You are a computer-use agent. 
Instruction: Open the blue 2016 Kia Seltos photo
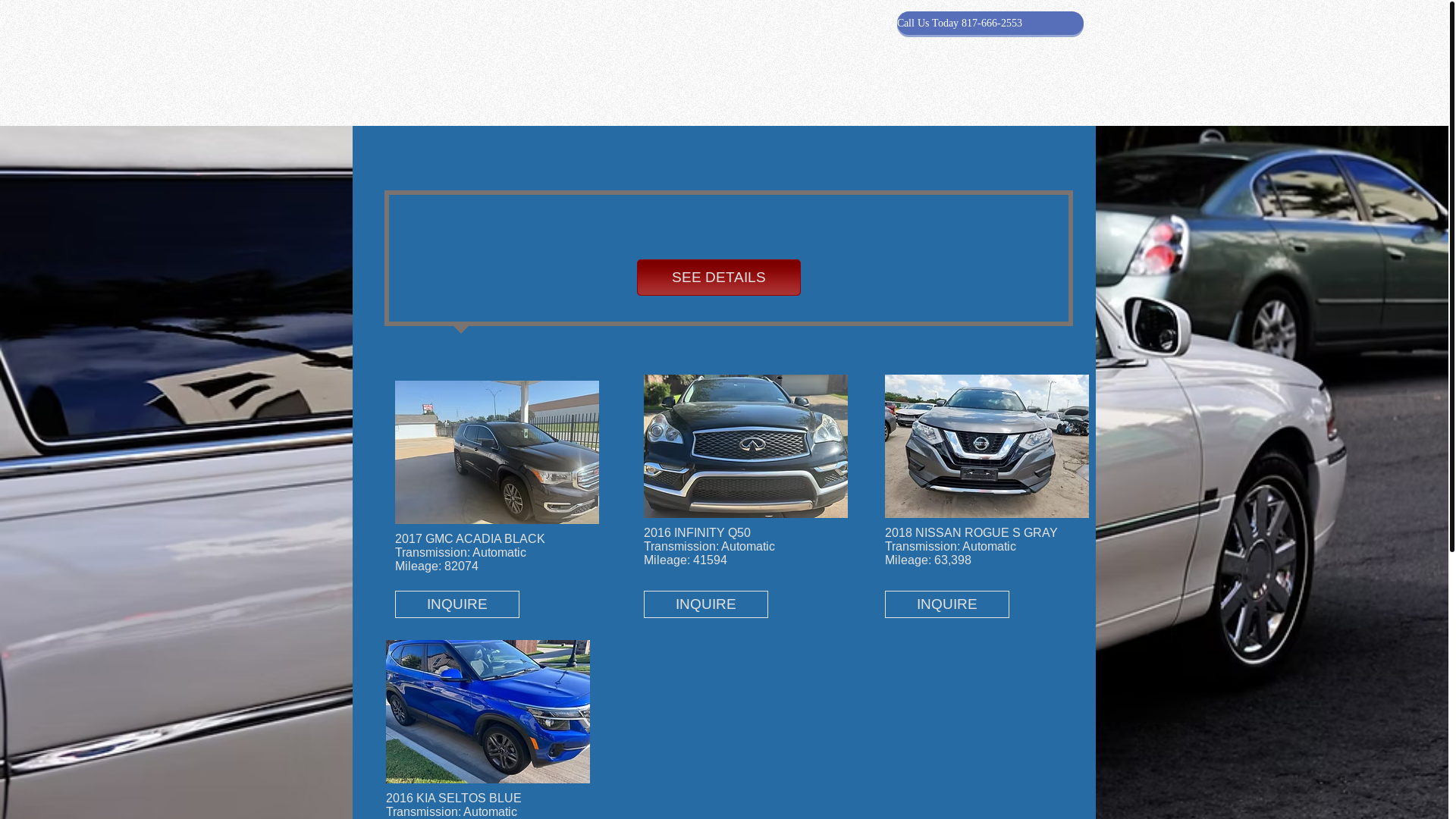click(x=488, y=711)
